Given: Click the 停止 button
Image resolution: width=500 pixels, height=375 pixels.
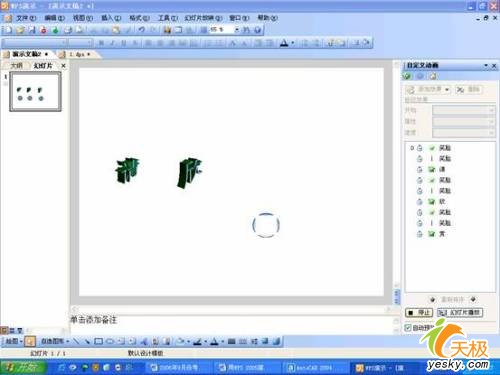Looking at the screenshot, I should (x=419, y=313).
